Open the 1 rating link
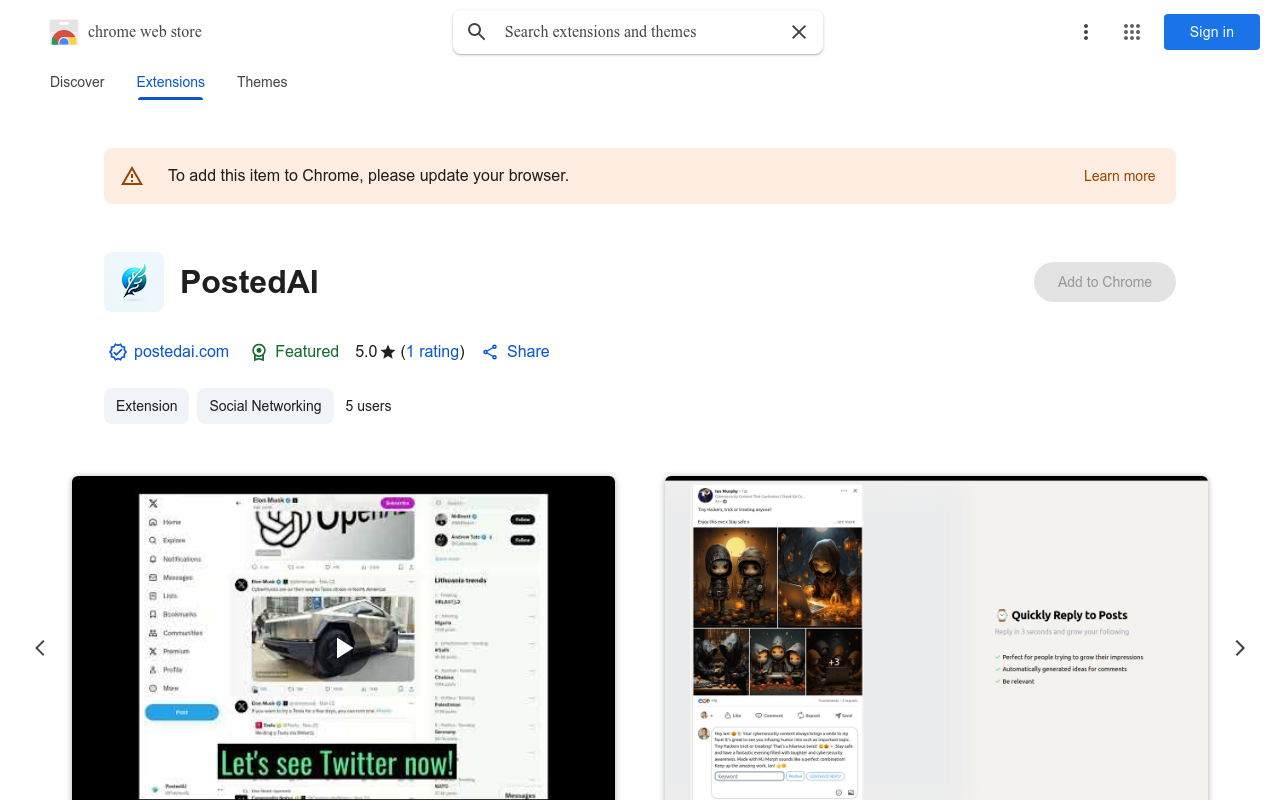This screenshot has width=1280, height=800. (432, 352)
